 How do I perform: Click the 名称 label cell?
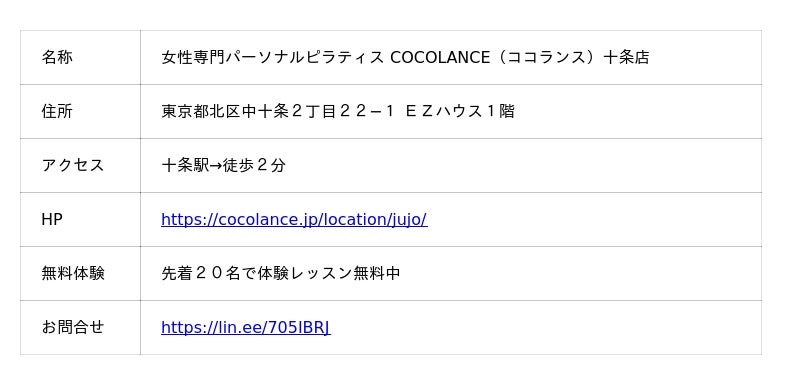(80, 57)
